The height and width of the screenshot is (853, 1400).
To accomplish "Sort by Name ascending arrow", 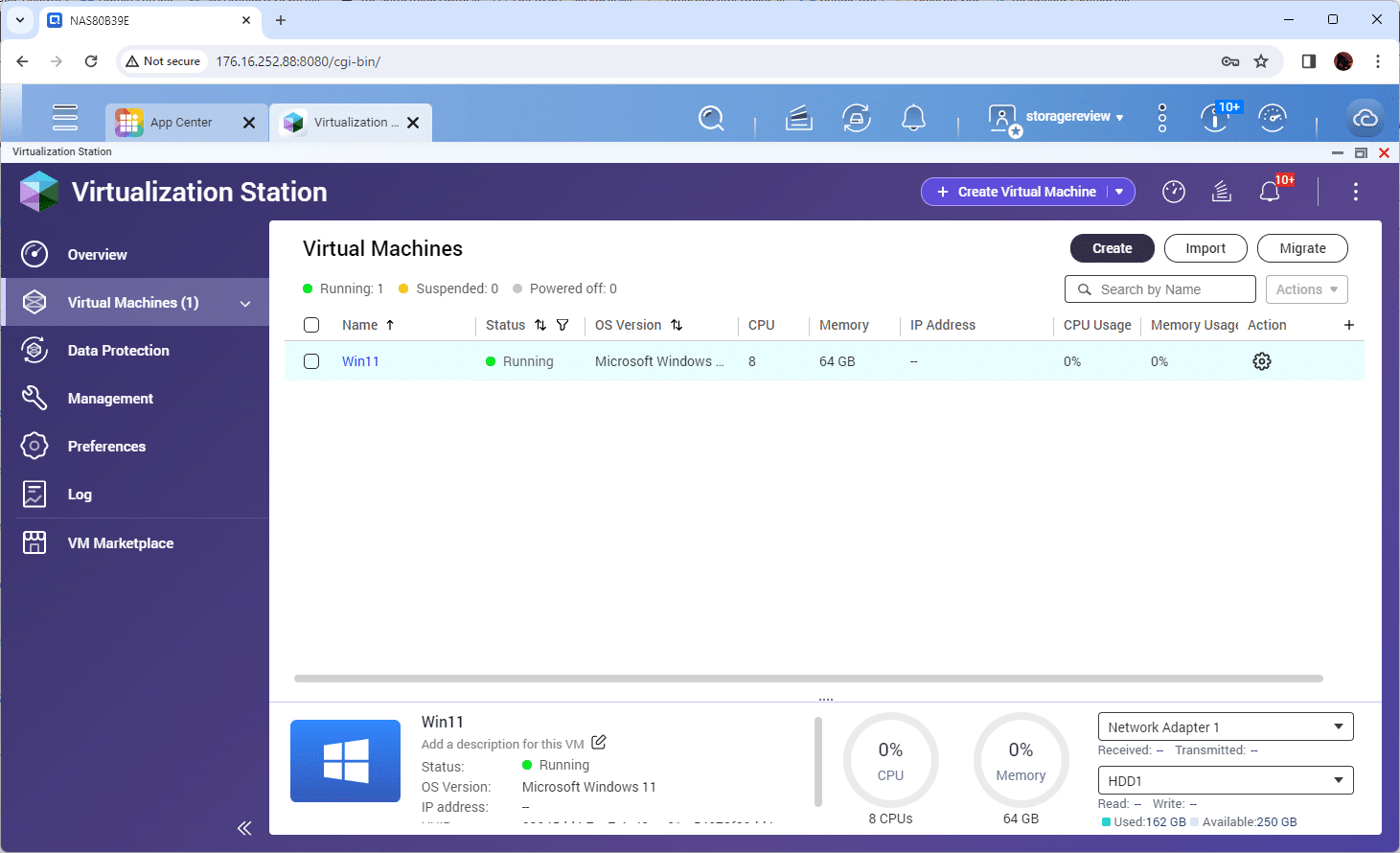I will 390,325.
